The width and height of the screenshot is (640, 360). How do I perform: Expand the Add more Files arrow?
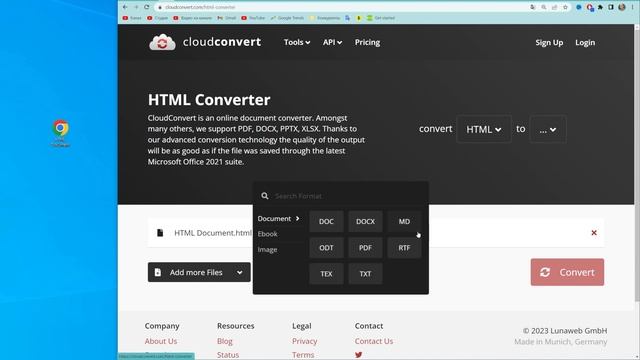click(240, 272)
